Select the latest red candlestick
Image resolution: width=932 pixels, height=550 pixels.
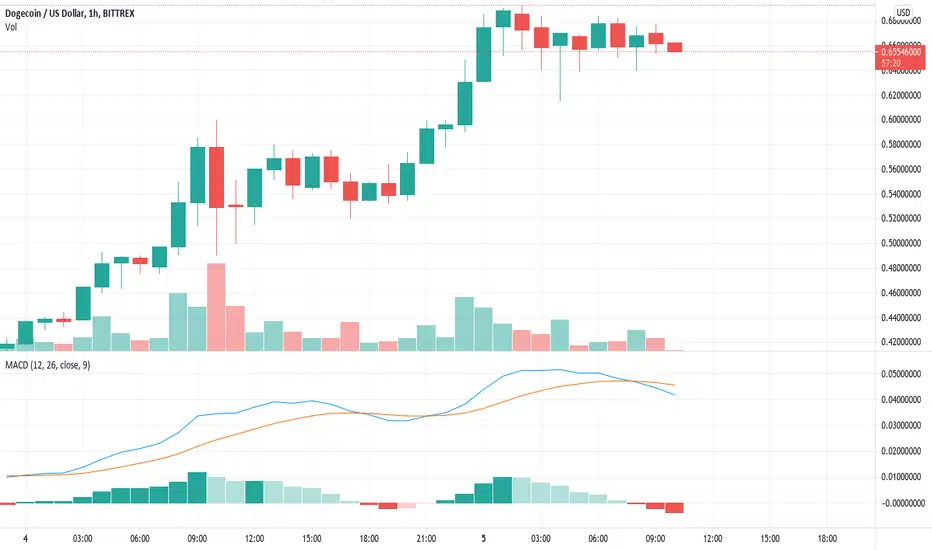pos(675,47)
